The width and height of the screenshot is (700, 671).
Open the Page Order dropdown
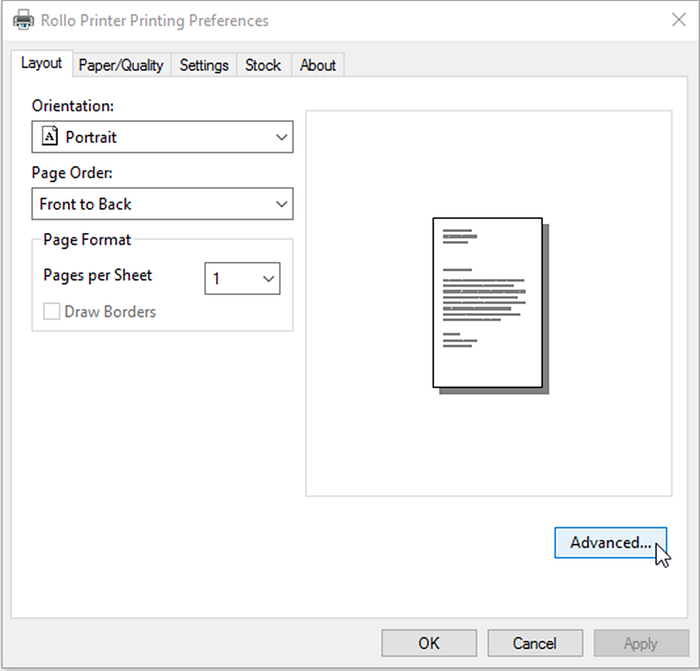pos(162,204)
